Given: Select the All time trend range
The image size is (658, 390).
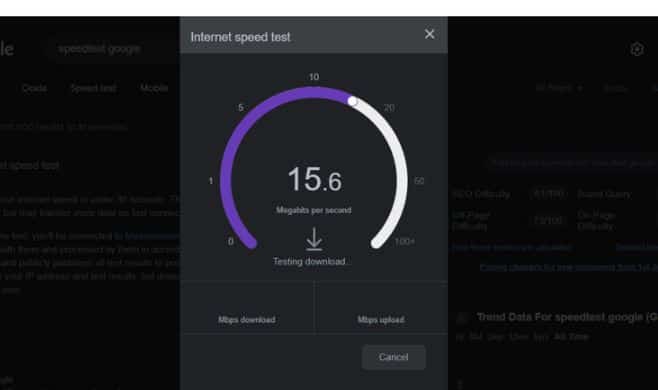Looking at the screenshot, I should 572,337.
